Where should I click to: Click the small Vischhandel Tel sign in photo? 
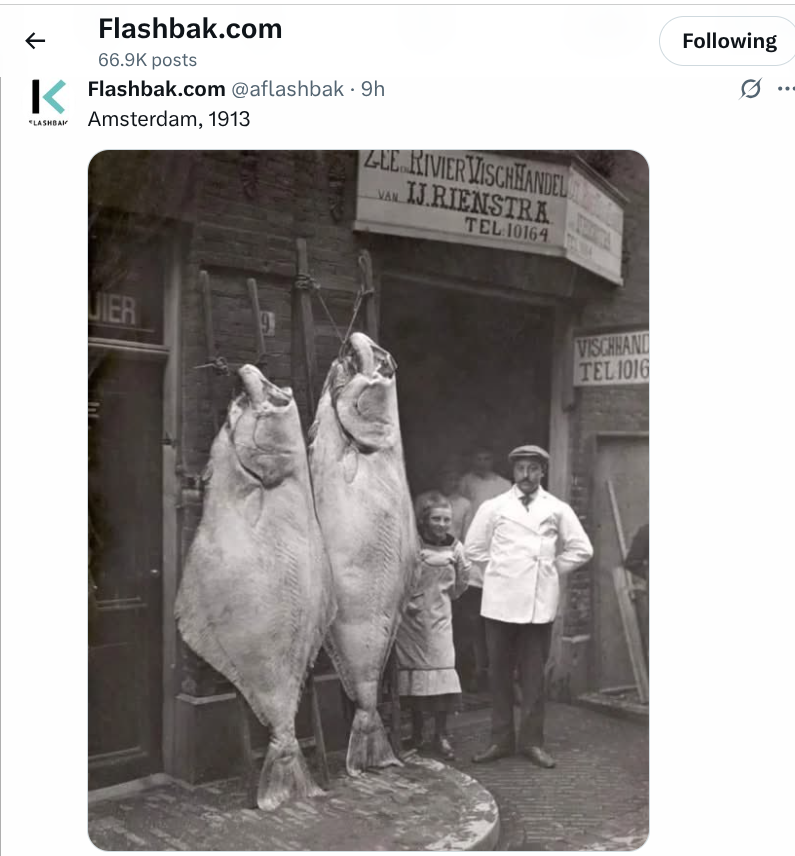pyautogui.click(x=611, y=357)
